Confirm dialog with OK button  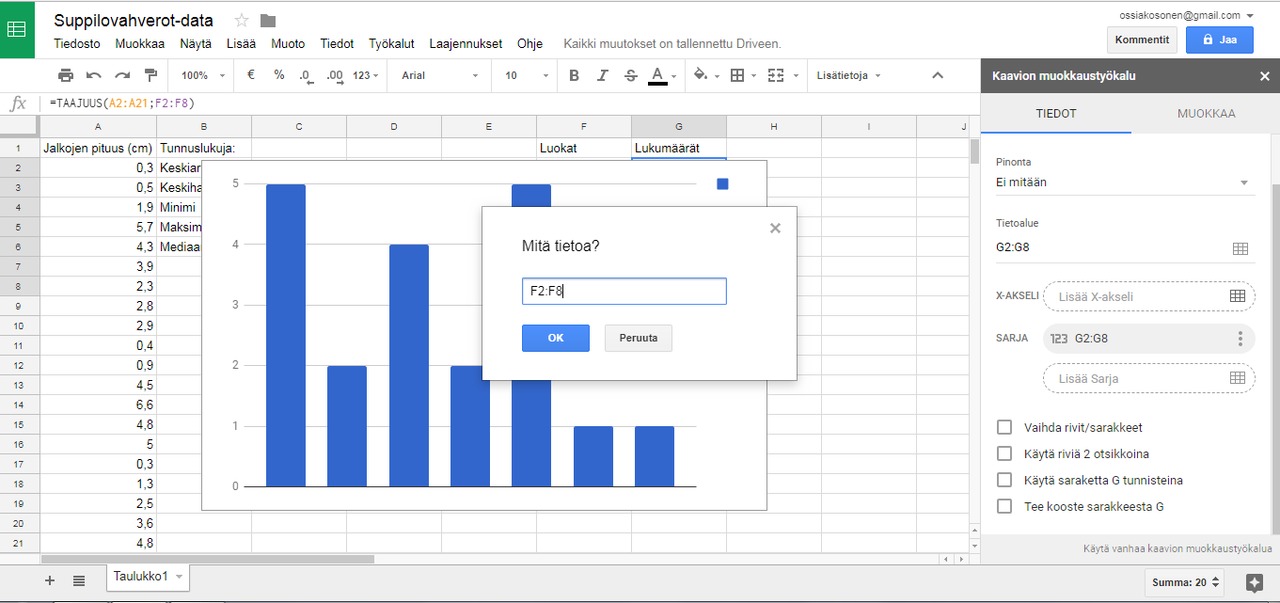555,338
